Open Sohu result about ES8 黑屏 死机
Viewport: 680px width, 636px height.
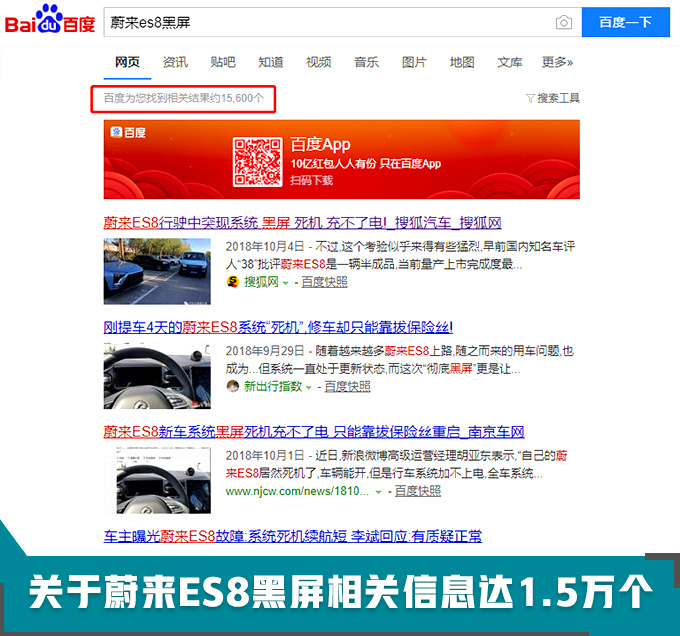(302, 223)
